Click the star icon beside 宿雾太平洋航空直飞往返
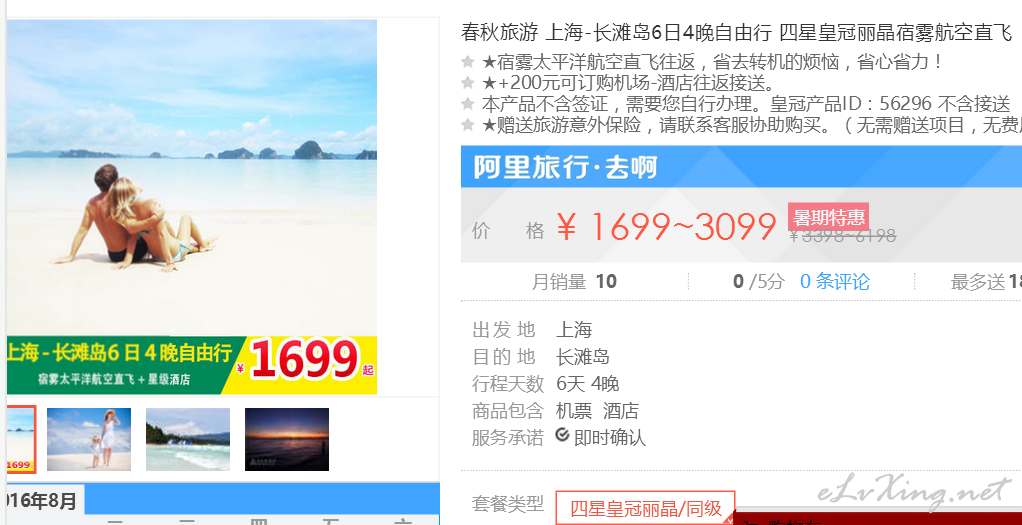Image resolution: width=1022 pixels, height=525 pixels. coord(467,63)
